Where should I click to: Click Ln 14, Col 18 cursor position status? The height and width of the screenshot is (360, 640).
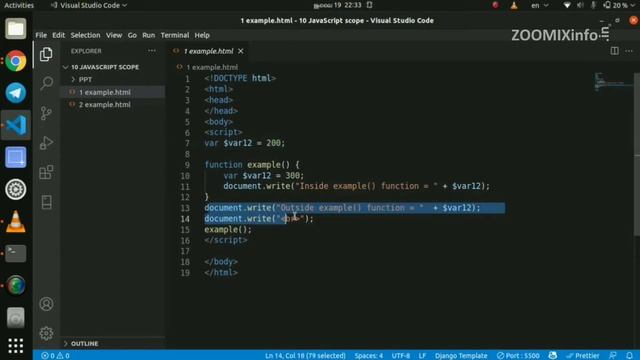305,356
